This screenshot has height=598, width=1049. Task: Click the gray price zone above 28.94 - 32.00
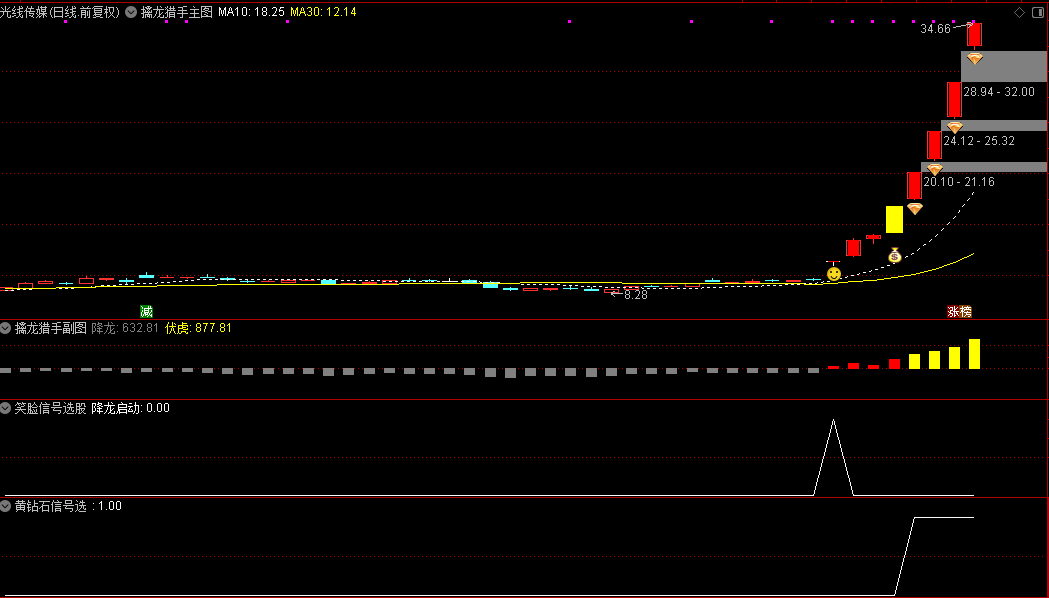[1004, 66]
